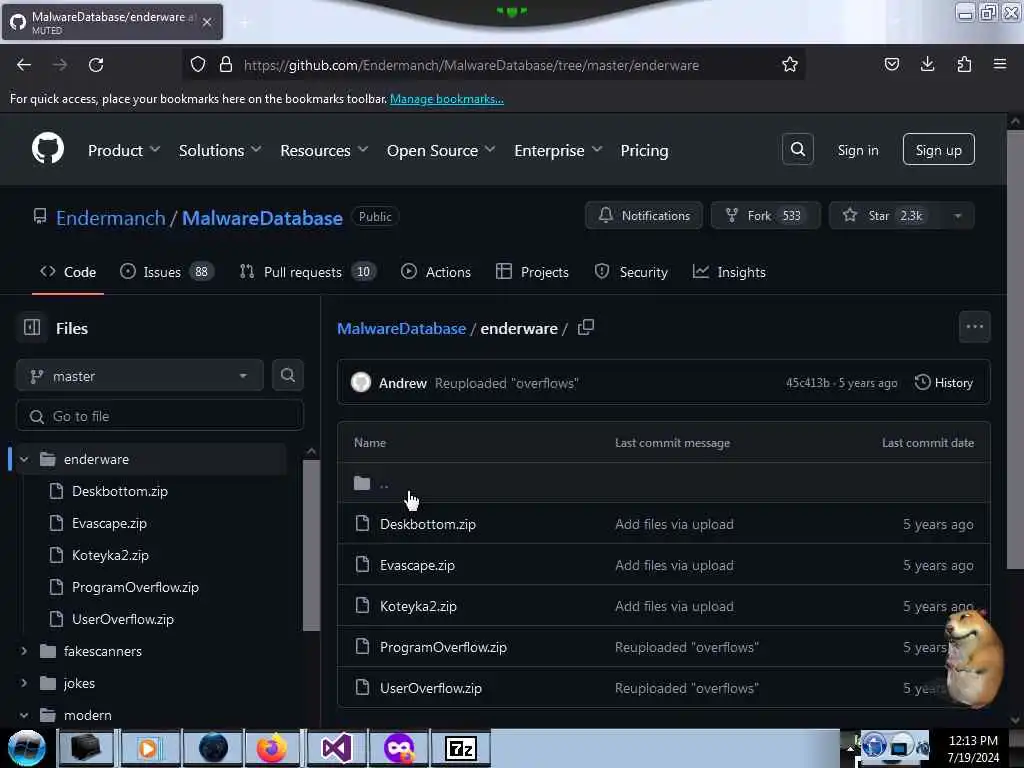This screenshot has width=1024, height=768.
Task: Click the Windows Start orb
Action: (x=26, y=748)
